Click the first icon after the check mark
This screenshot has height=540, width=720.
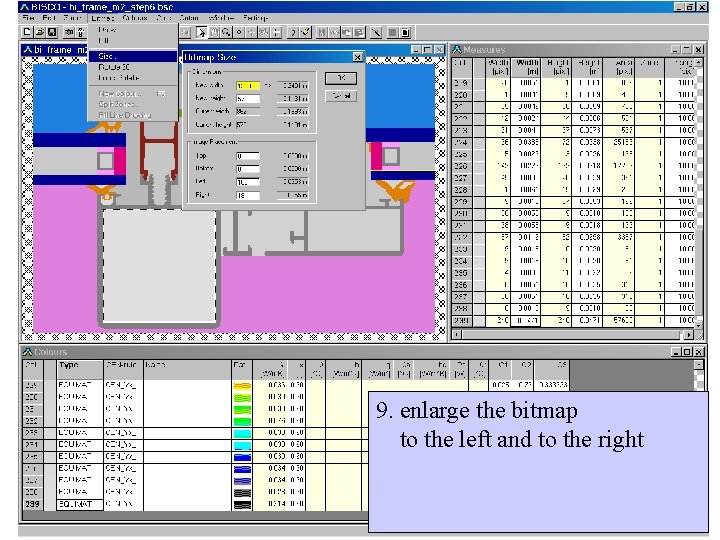point(322,32)
